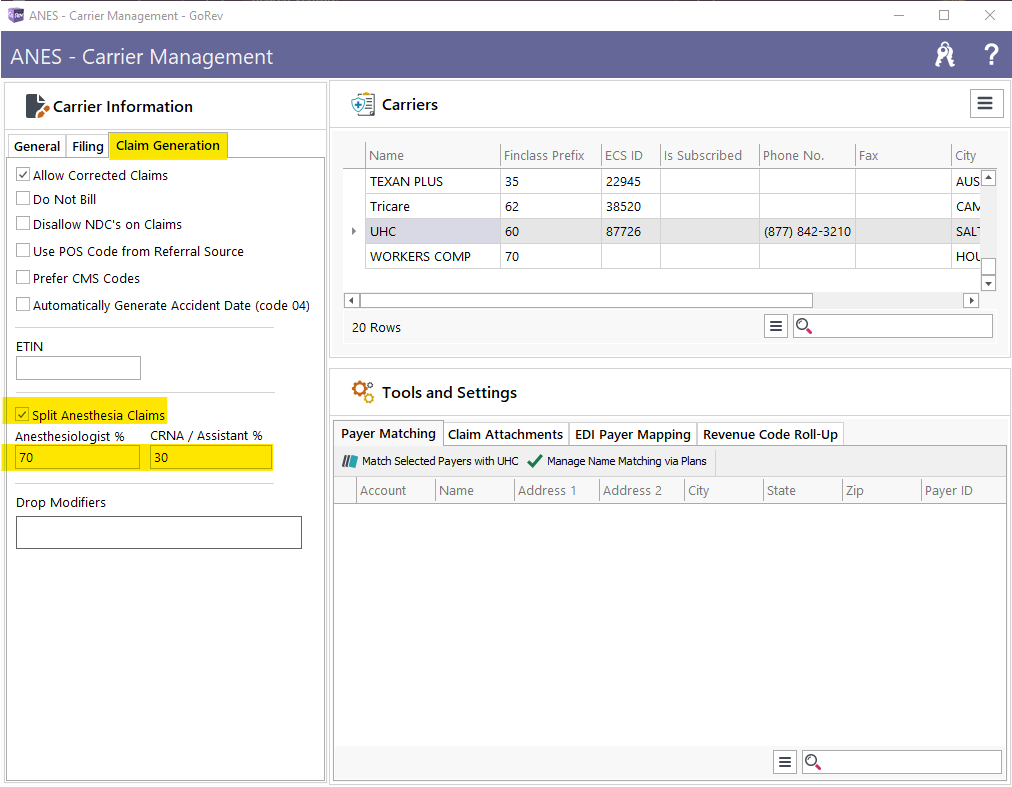The height and width of the screenshot is (787, 1012).
Task: Sort carriers by Finclass Prefix column
Action: [551, 156]
